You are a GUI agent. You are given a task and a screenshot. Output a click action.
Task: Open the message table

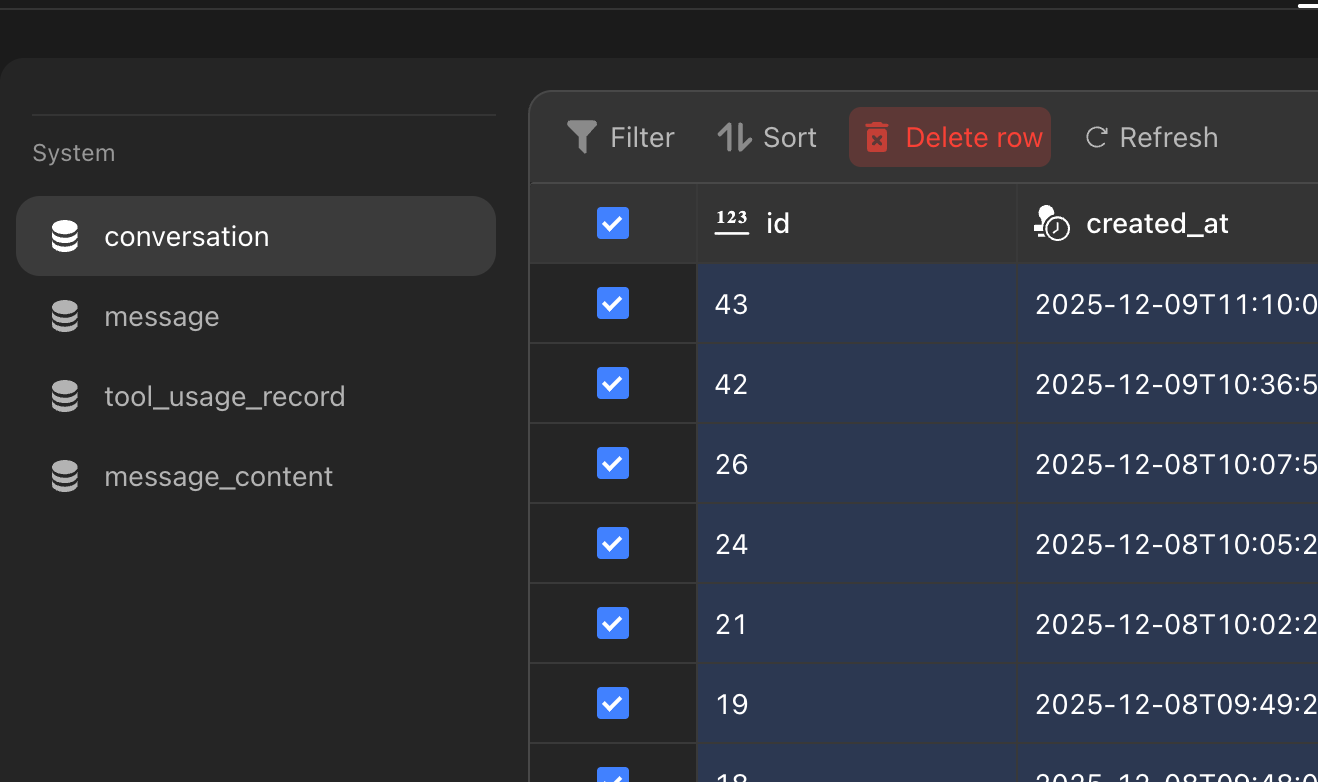pyautogui.click(x=161, y=316)
